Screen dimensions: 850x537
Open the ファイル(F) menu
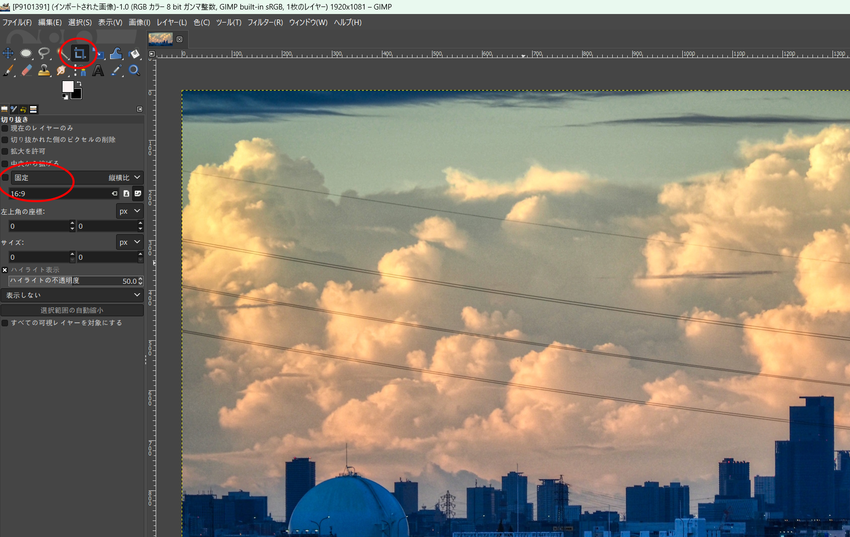click(x=17, y=22)
